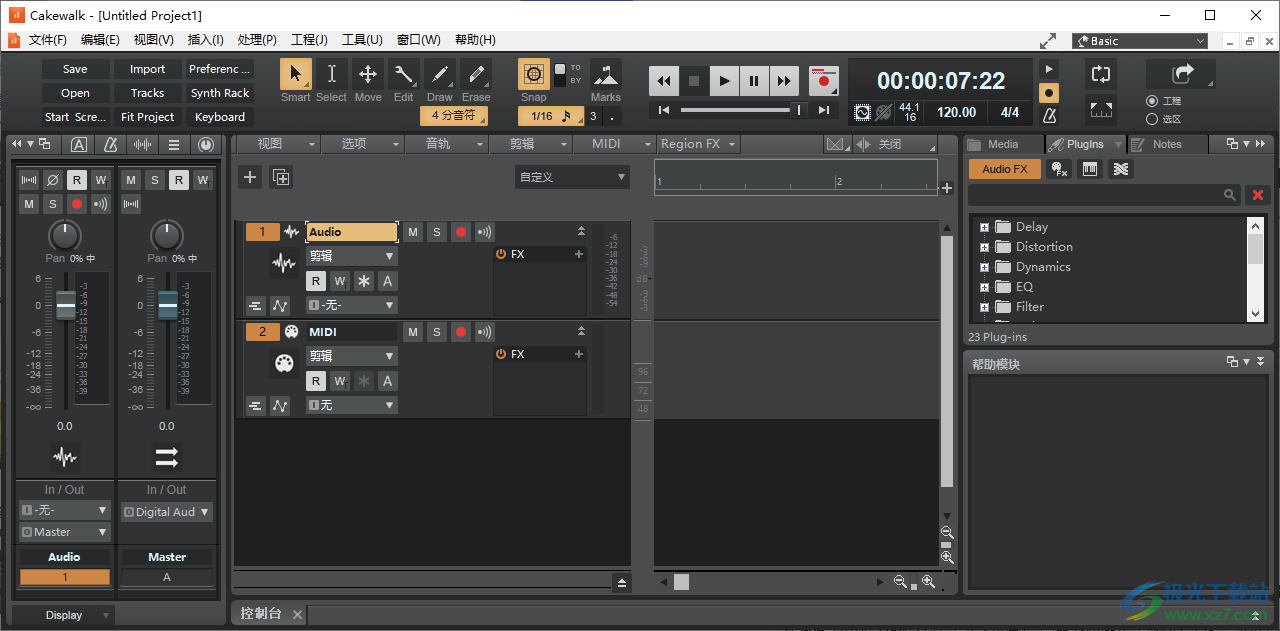Switch to the Notes browser tab
This screenshot has width=1280, height=631.
1166,143
